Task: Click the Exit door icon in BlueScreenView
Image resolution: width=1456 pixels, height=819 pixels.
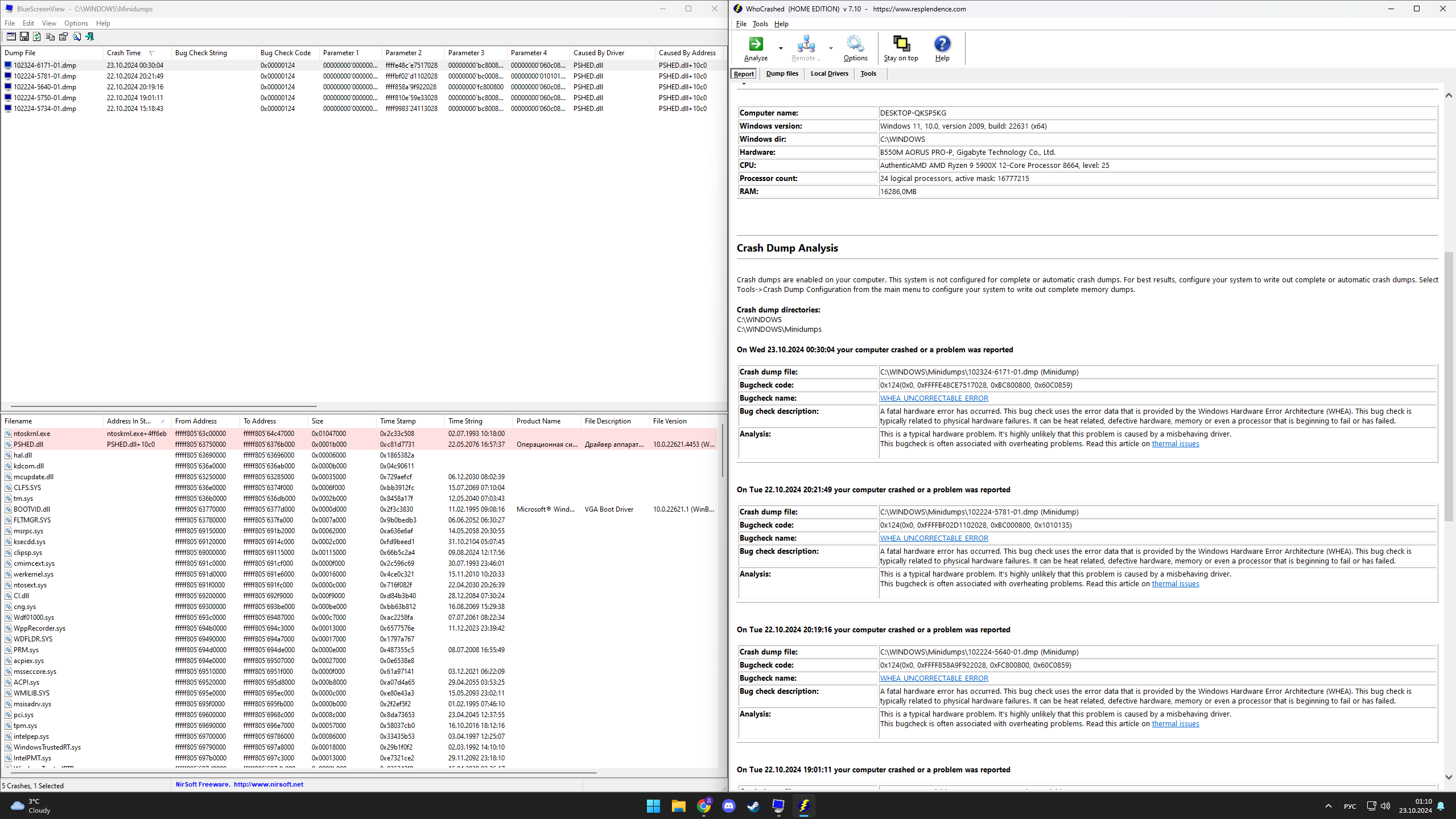Action: click(x=89, y=36)
